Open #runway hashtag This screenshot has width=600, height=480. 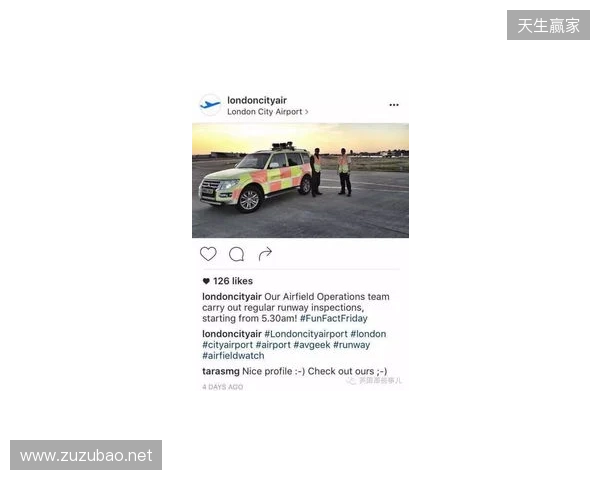[351, 345]
